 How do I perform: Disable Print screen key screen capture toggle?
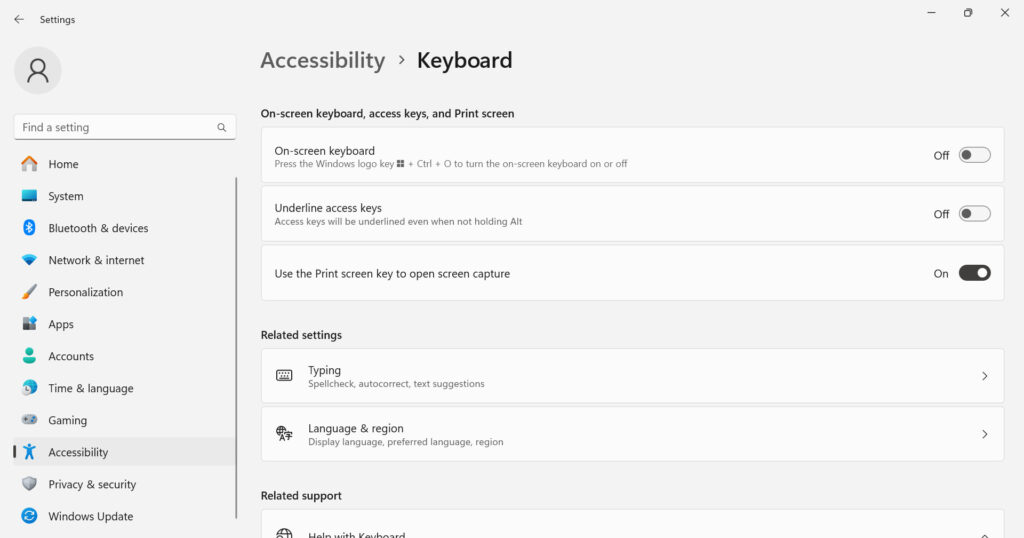pos(974,273)
